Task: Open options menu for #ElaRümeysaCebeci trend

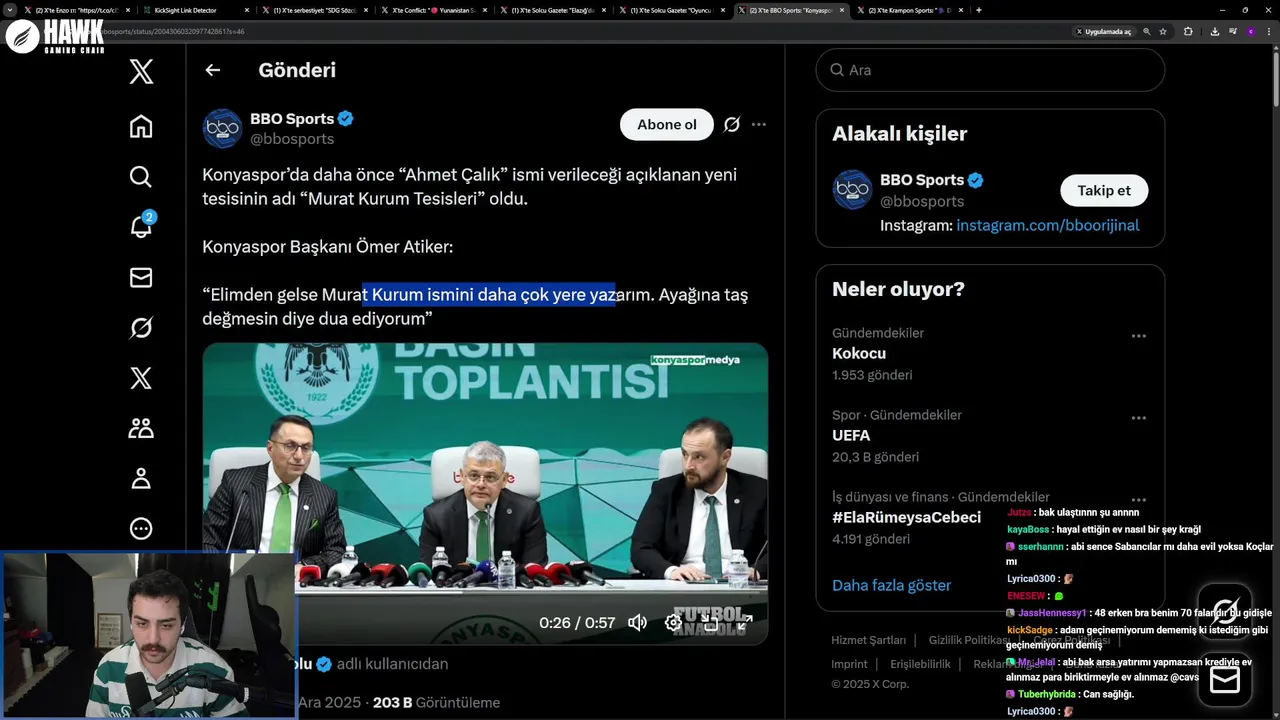Action: 1138,500
